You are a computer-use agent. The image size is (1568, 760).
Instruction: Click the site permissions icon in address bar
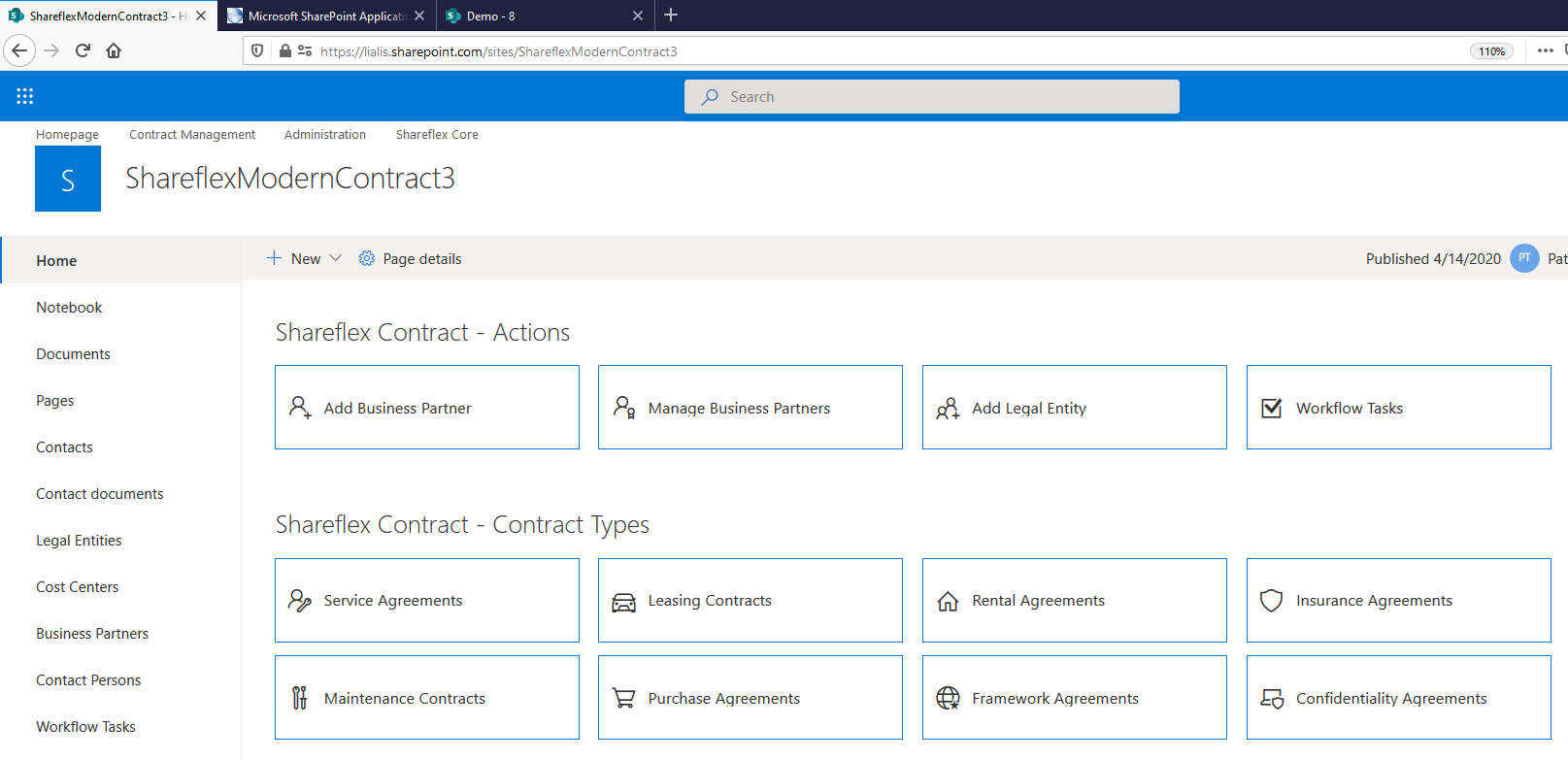coord(305,50)
